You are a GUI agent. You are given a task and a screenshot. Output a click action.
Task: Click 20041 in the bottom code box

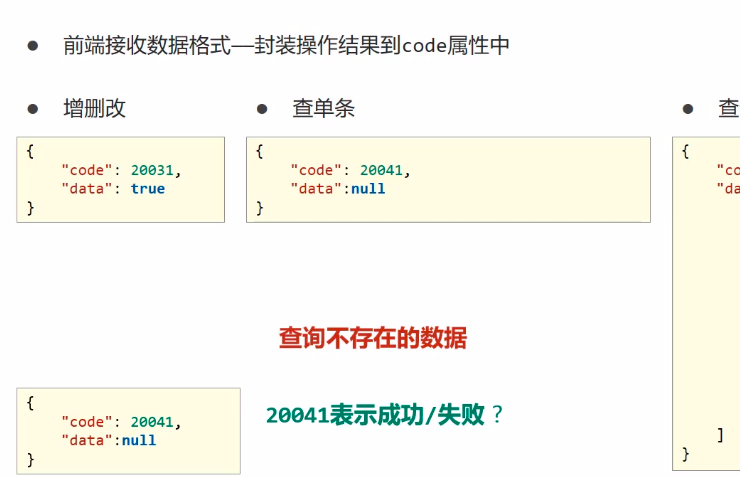(x=152, y=421)
